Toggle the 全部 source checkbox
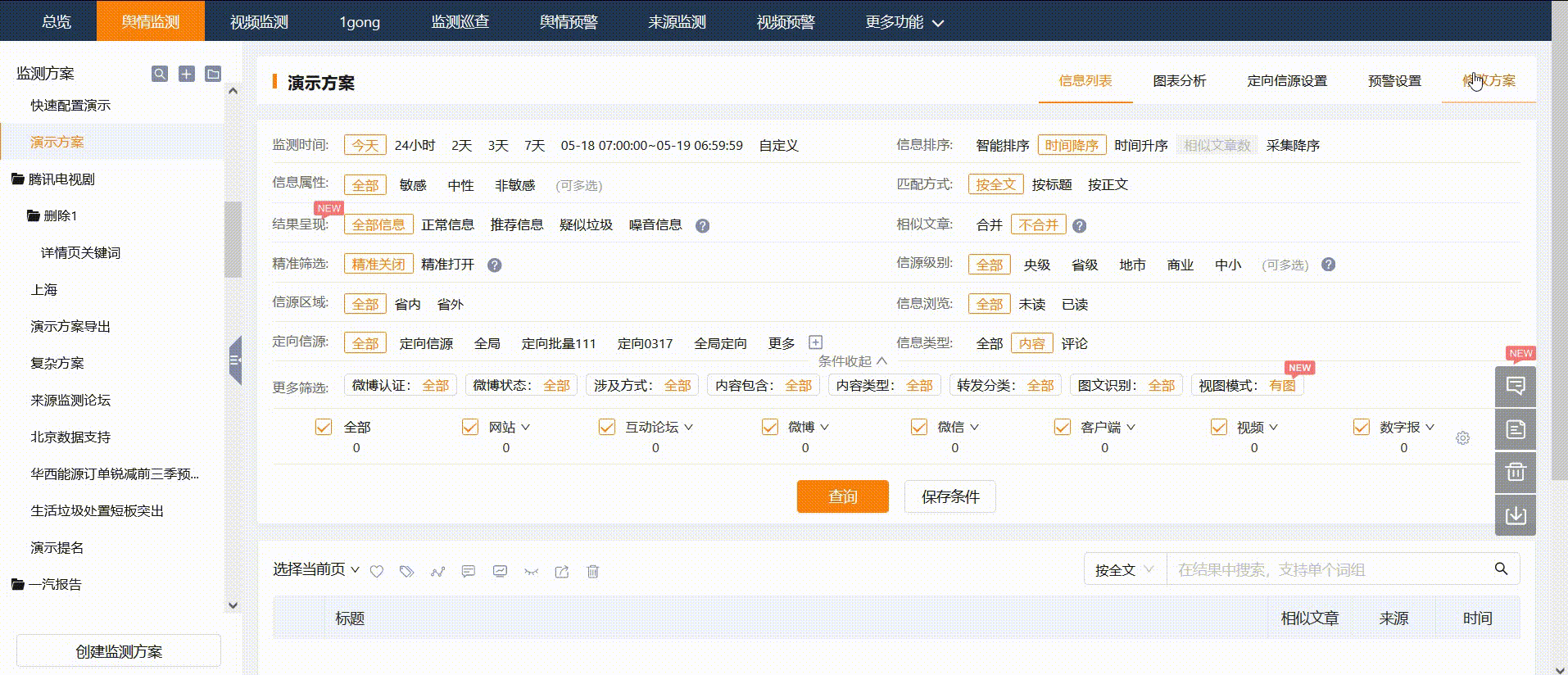The image size is (1568, 675). 324,427
